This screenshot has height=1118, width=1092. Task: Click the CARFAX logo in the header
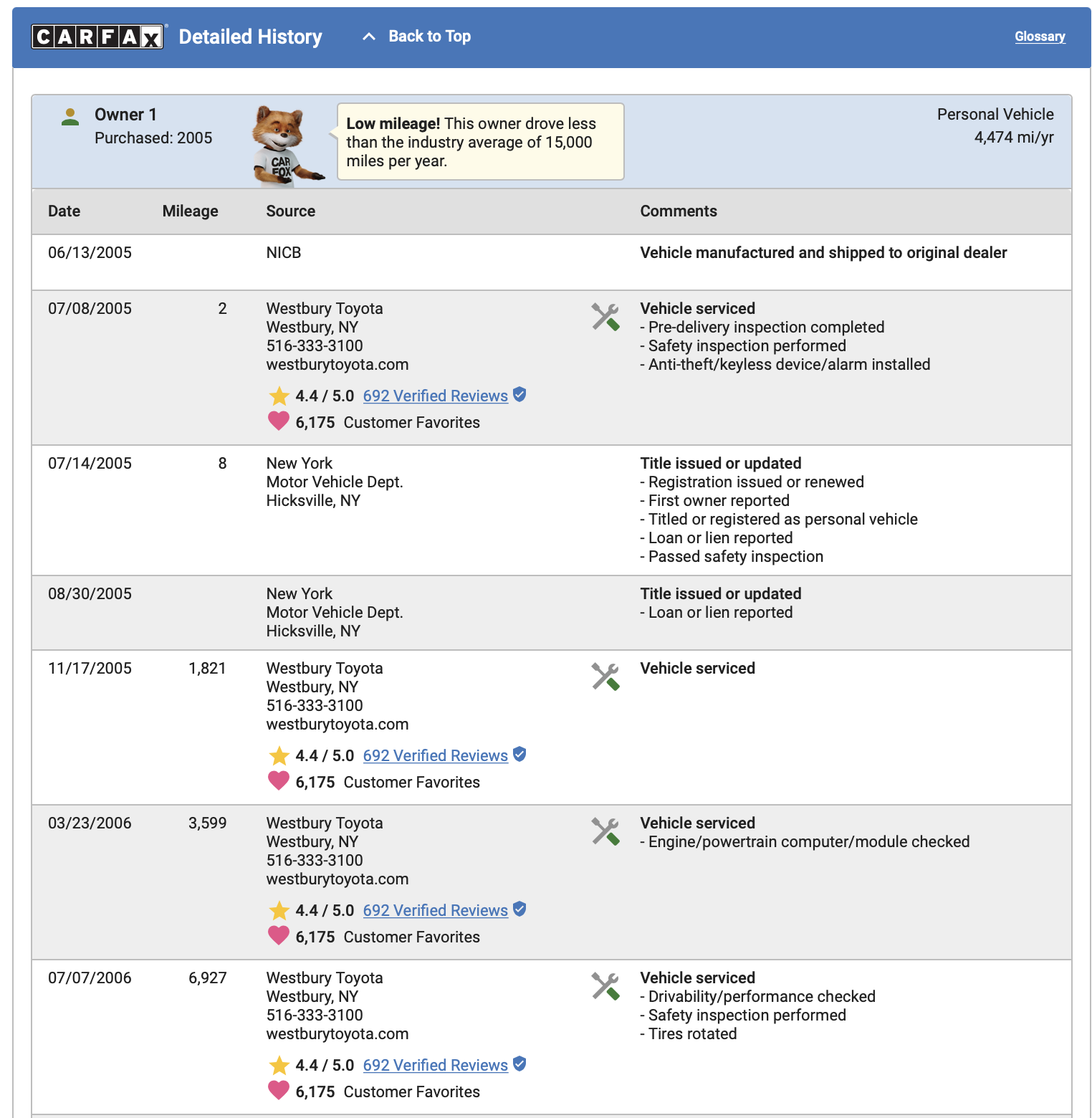[x=98, y=37]
